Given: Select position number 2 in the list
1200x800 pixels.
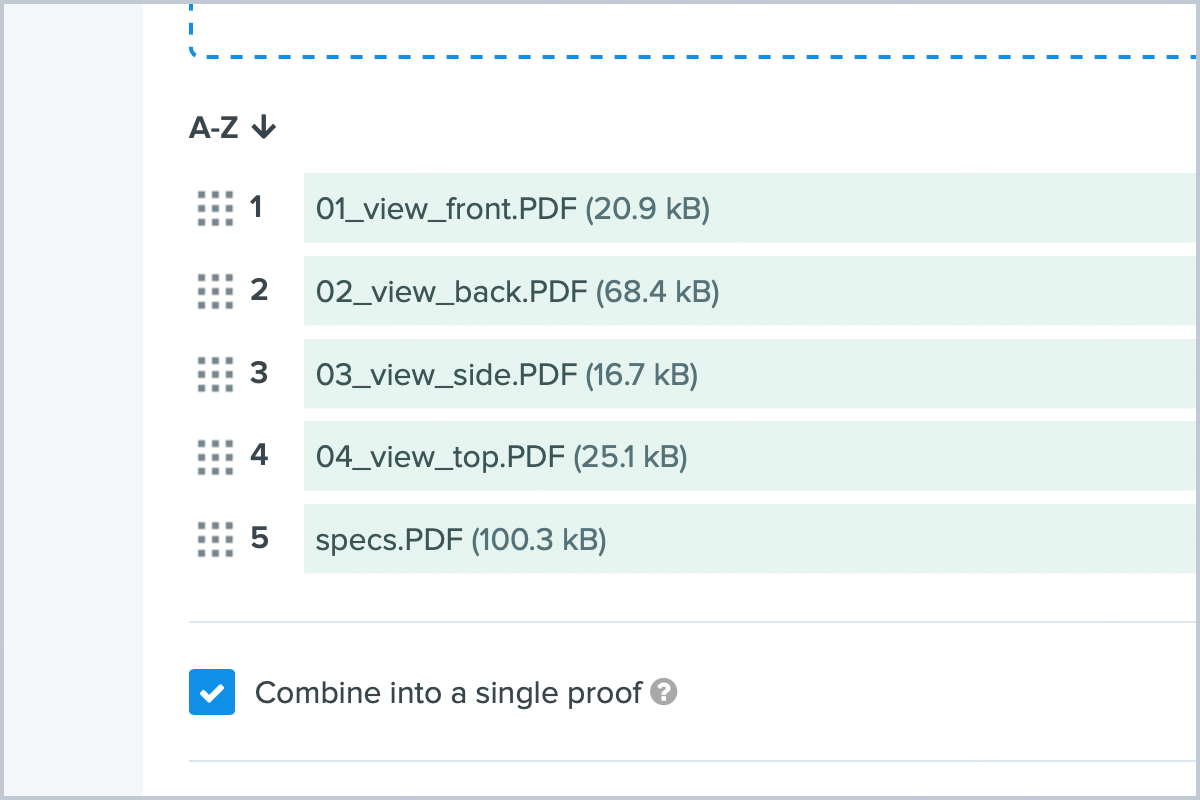Looking at the screenshot, I should click(259, 290).
